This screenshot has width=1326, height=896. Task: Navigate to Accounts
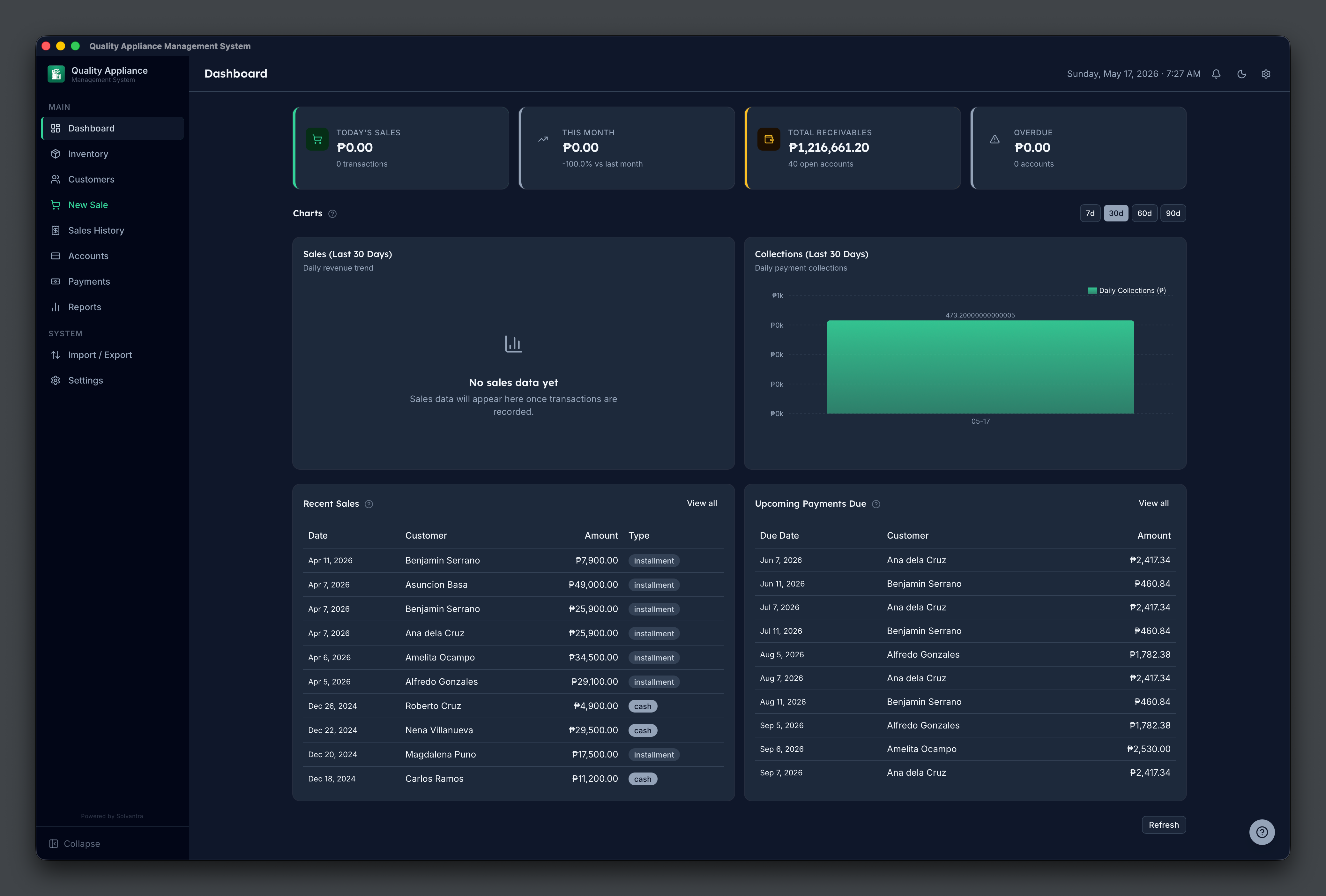click(112, 256)
